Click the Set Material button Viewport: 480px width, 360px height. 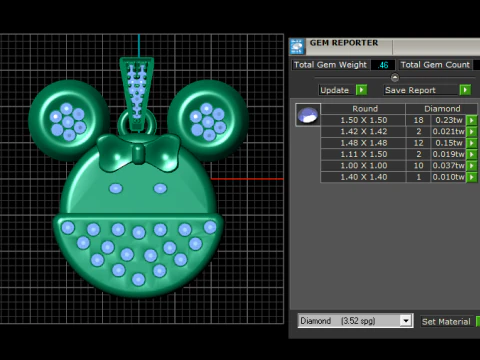click(446, 322)
